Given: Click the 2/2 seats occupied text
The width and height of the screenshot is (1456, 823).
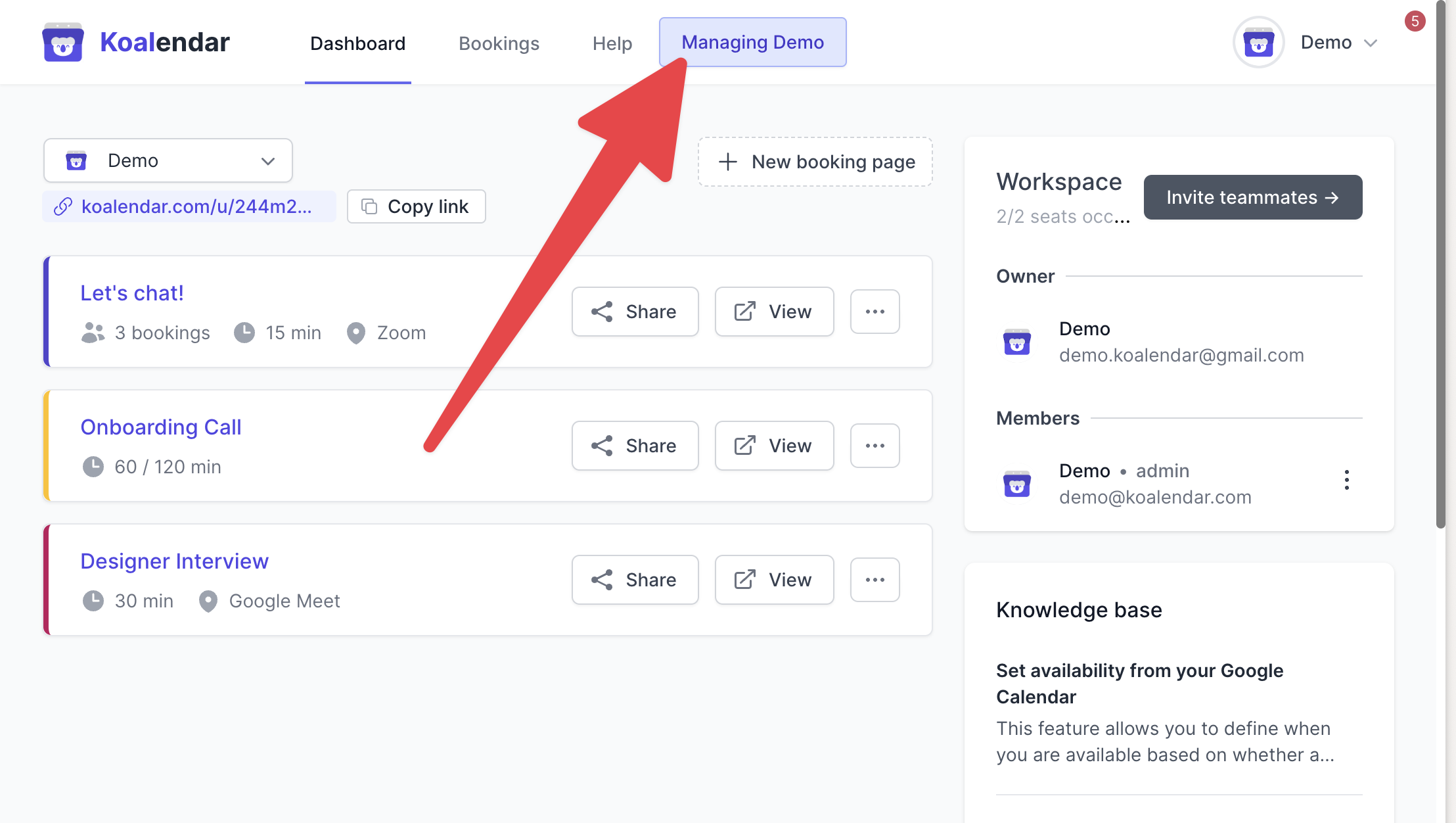Looking at the screenshot, I should pos(1063,216).
